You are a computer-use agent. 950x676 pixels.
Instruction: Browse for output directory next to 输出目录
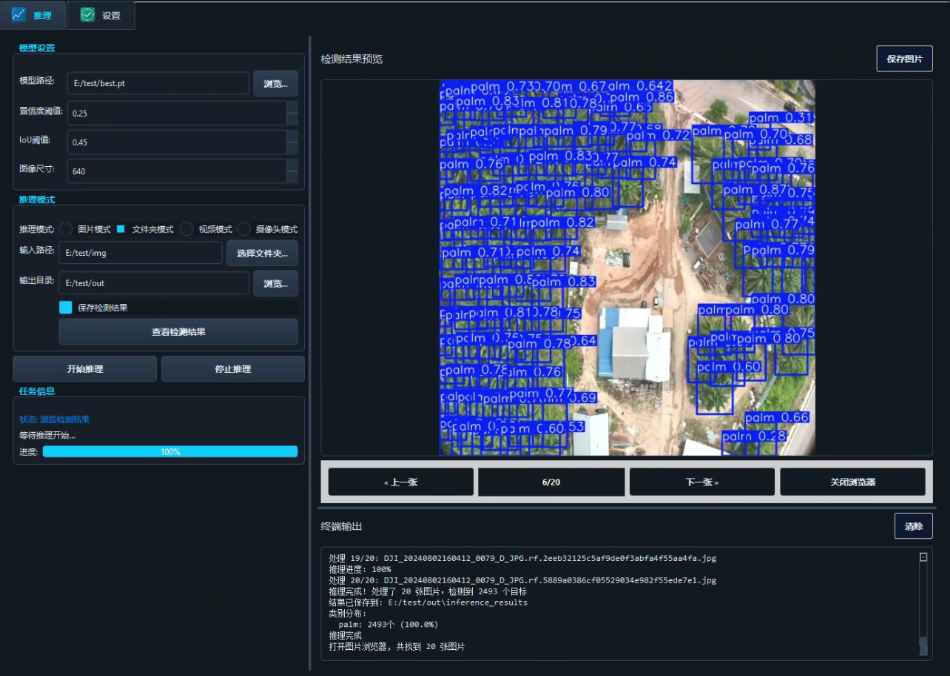pos(276,283)
